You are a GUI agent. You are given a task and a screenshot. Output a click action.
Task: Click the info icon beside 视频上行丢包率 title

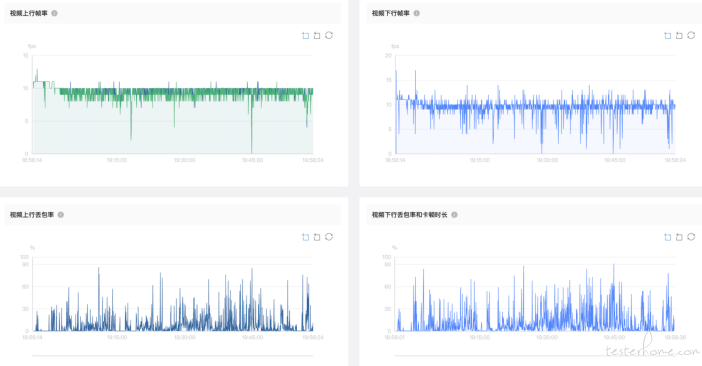[60, 215]
